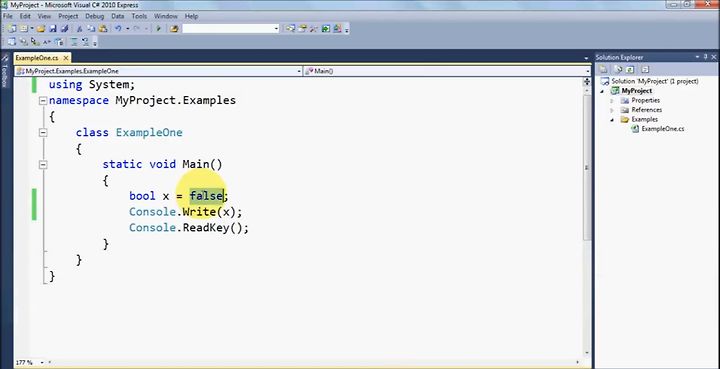Collapse the Examples folder arrow
The image size is (720, 369).
click(612, 120)
